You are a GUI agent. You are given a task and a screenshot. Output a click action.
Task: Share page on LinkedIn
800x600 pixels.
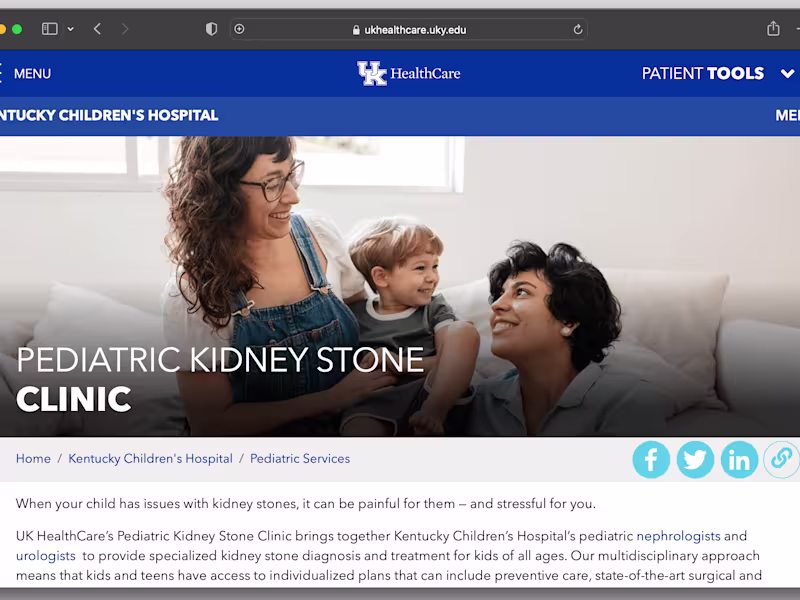point(739,459)
